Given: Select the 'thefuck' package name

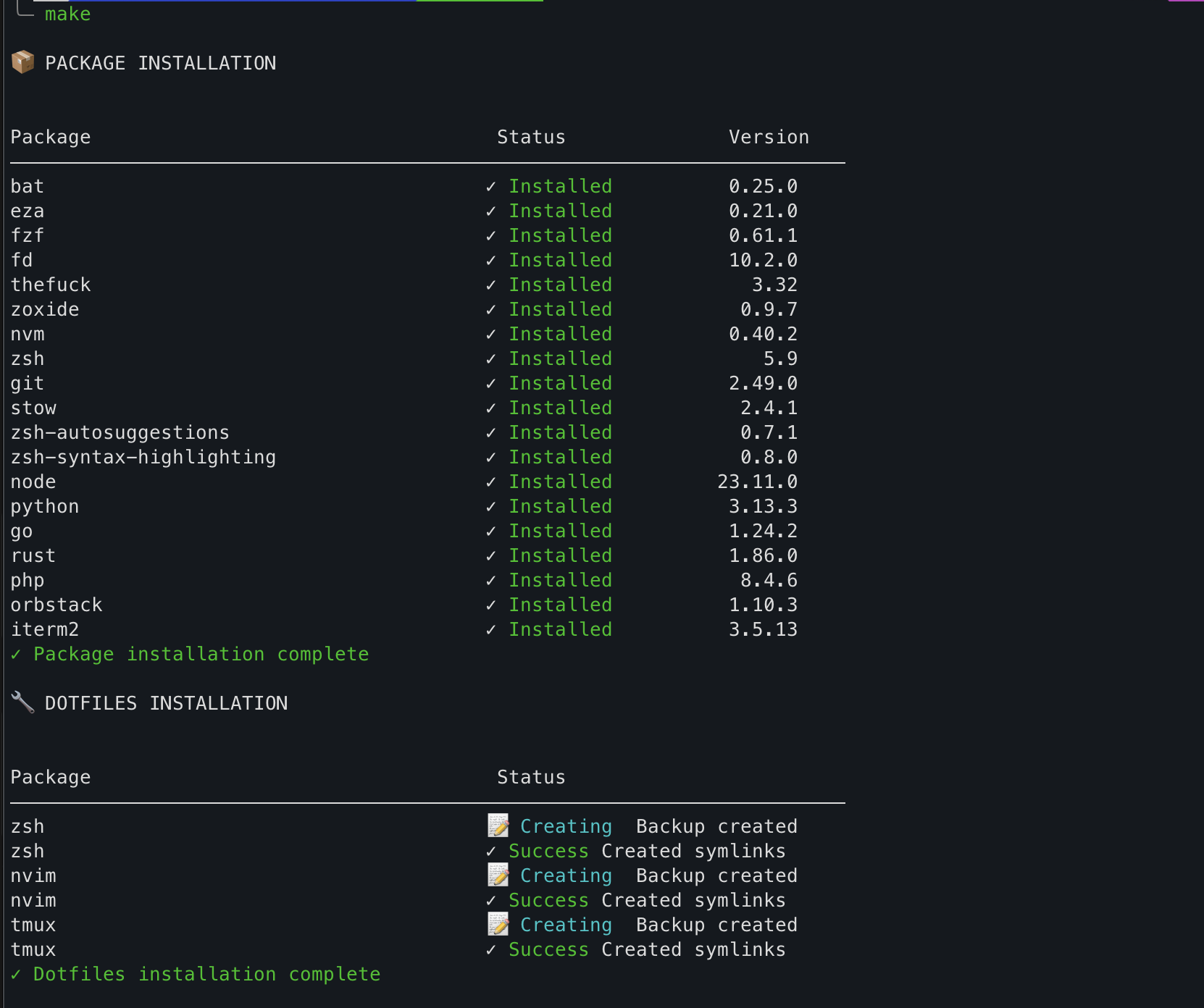Looking at the screenshot, I should point(51,285).
